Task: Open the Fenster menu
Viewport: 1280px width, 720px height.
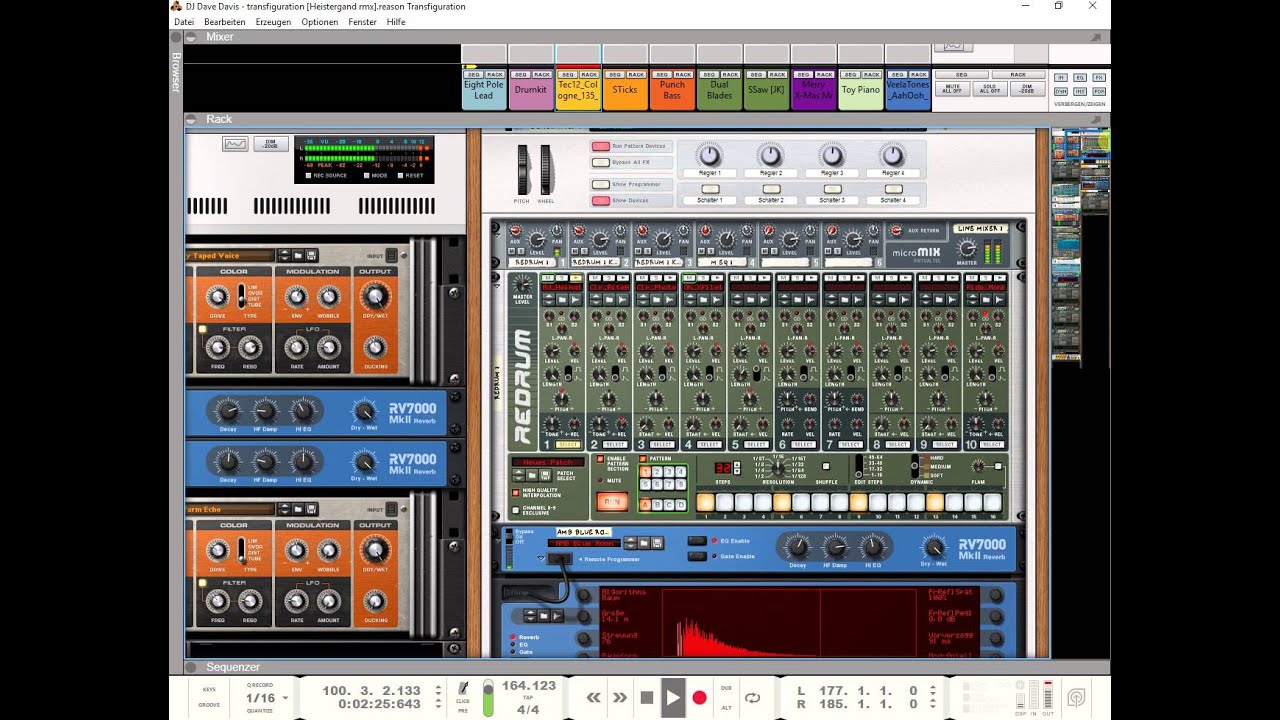Action: coord(363,21)
